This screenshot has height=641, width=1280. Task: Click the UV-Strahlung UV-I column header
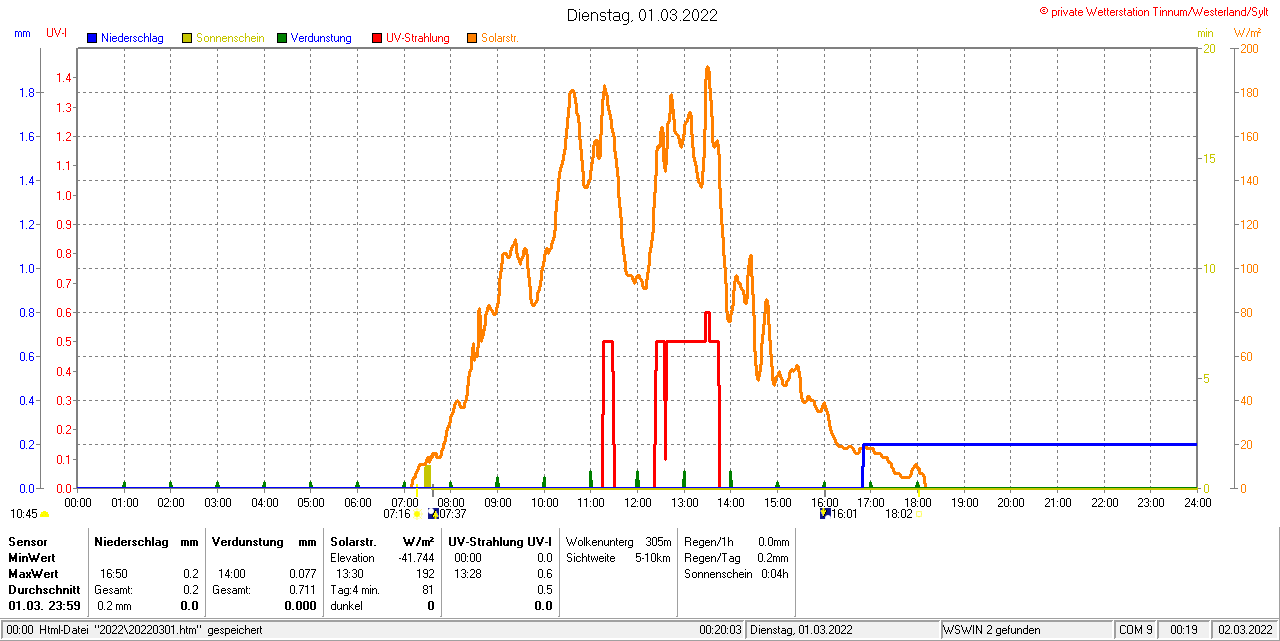[500, 541]
